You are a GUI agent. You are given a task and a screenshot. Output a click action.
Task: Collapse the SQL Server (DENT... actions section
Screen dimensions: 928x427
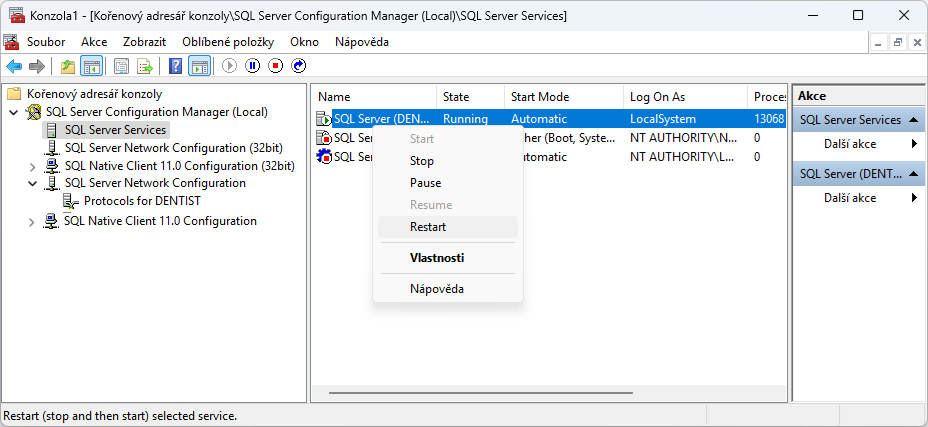913,174
